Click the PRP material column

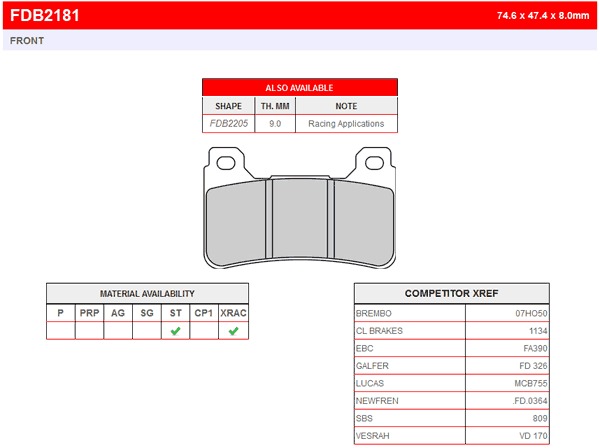(89, 313)
